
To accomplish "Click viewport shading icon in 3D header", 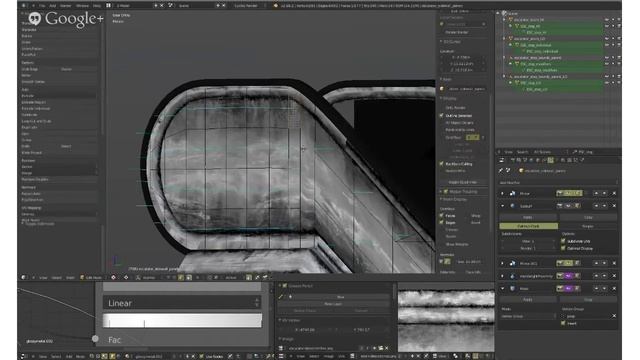I will [113, 278].
